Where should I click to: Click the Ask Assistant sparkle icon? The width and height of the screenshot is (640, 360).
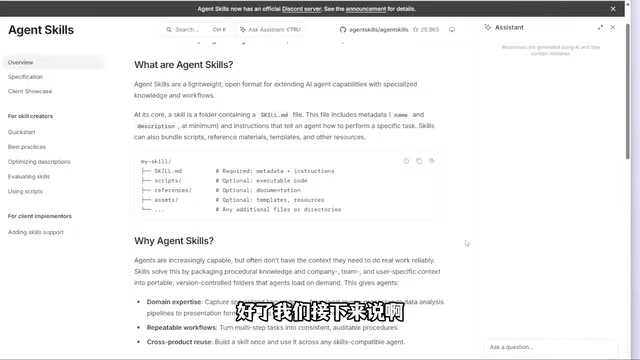[x=243, y=29]
